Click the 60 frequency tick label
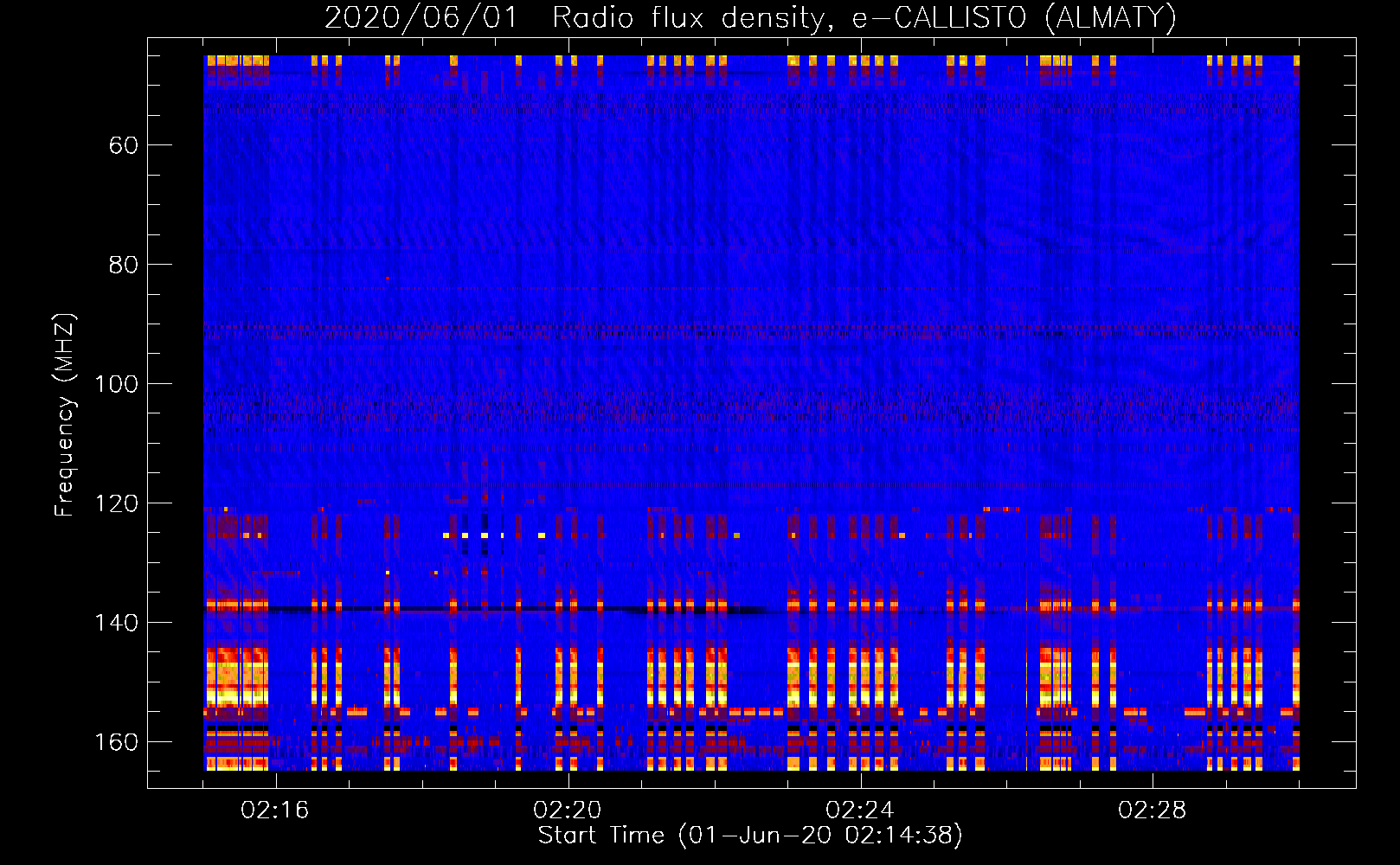This screenshot has height=865, width=1400. [x=124, y=144]
